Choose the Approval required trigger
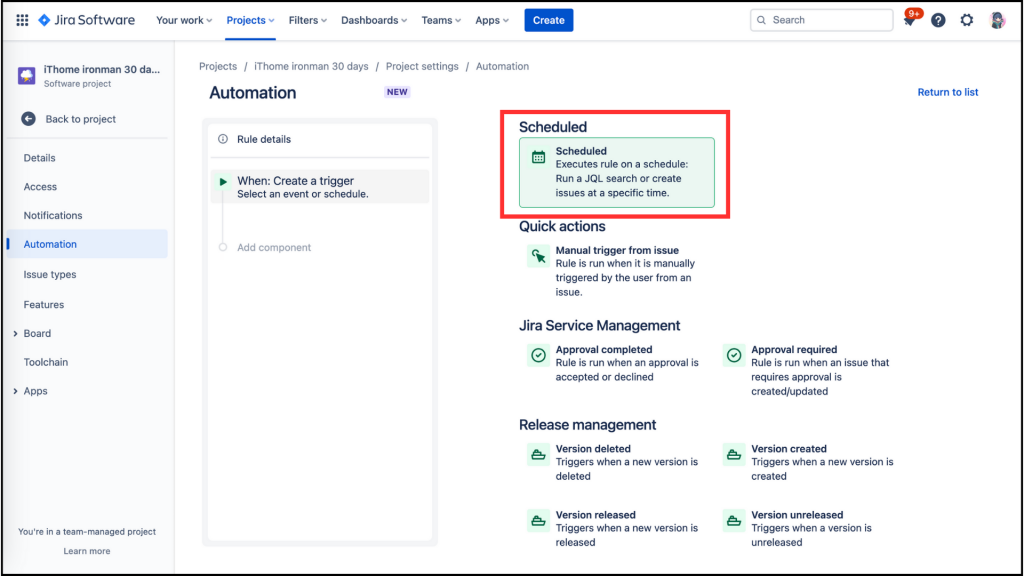 (x=812, y=370)
